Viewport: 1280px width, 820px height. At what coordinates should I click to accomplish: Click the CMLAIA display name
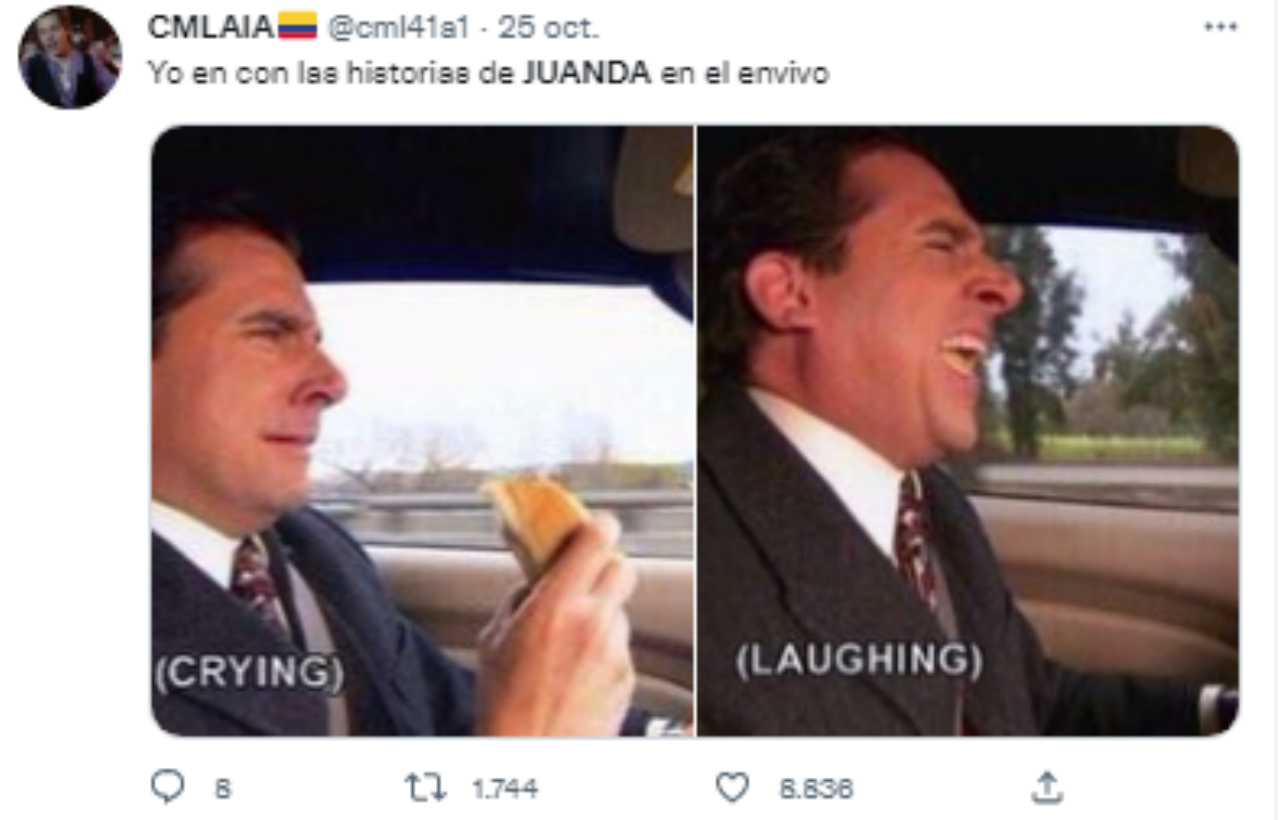tap(211, 27)
